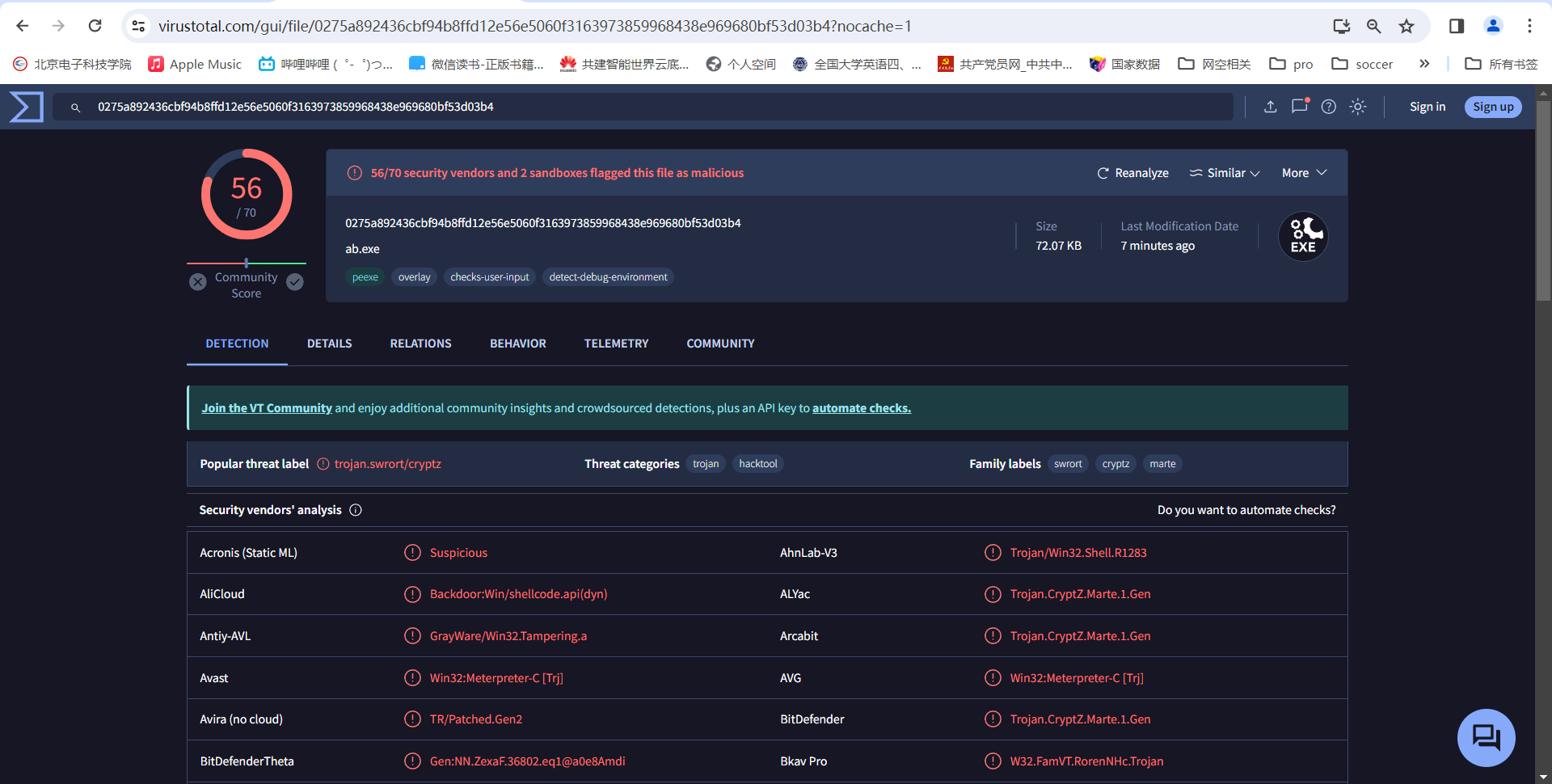Image resolution: width=1552 pixels, height=784 pixels.
Task: Click the peexe tag
Action: tap(365, 277)
